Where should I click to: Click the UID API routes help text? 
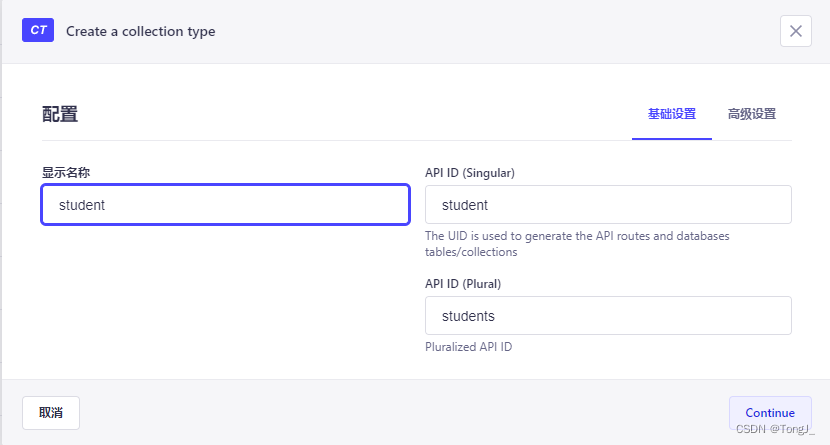577,244
